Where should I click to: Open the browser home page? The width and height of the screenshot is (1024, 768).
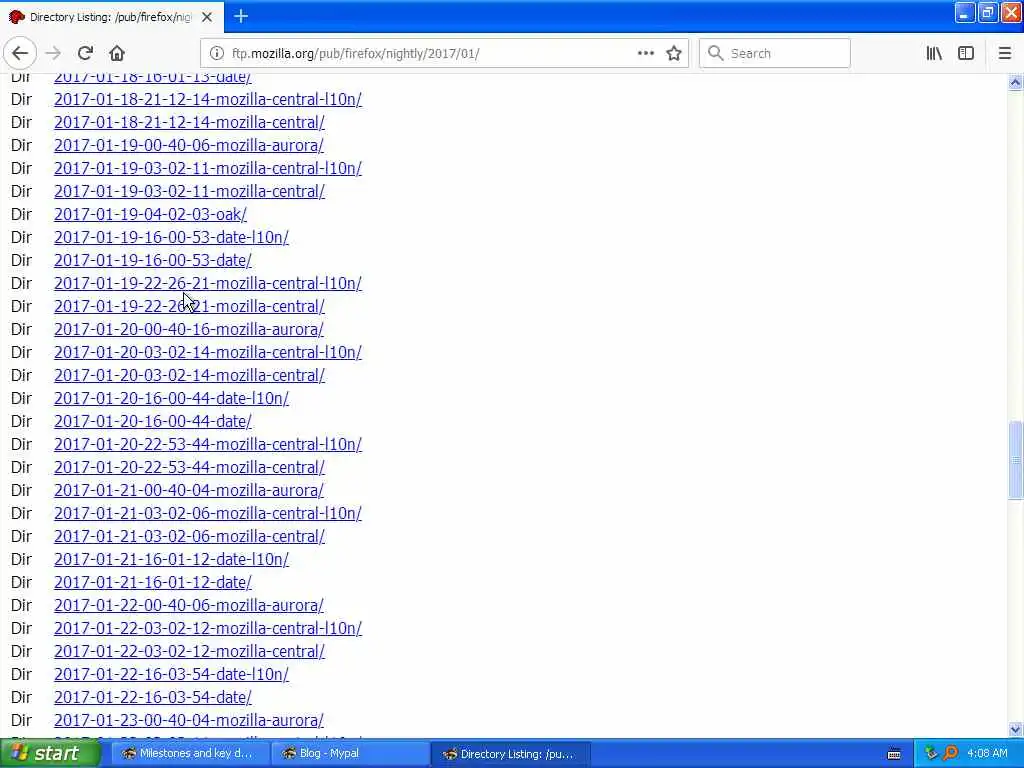point(117,54)
